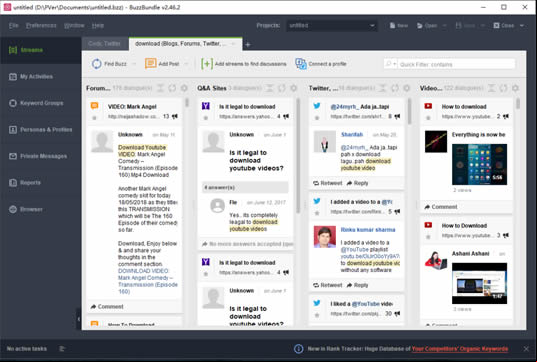Open the Help menu

98,26
